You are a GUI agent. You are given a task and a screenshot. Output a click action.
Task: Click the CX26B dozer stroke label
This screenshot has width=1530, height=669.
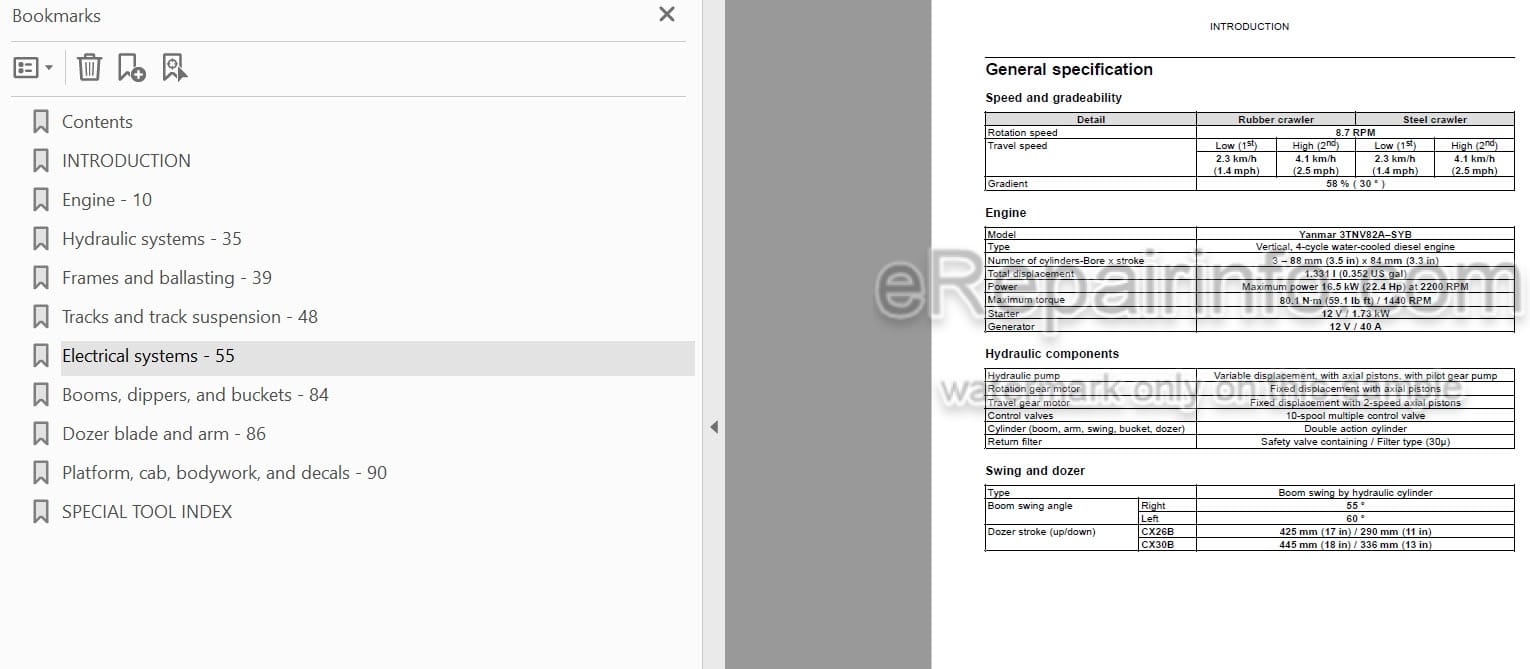(1157, 532)
